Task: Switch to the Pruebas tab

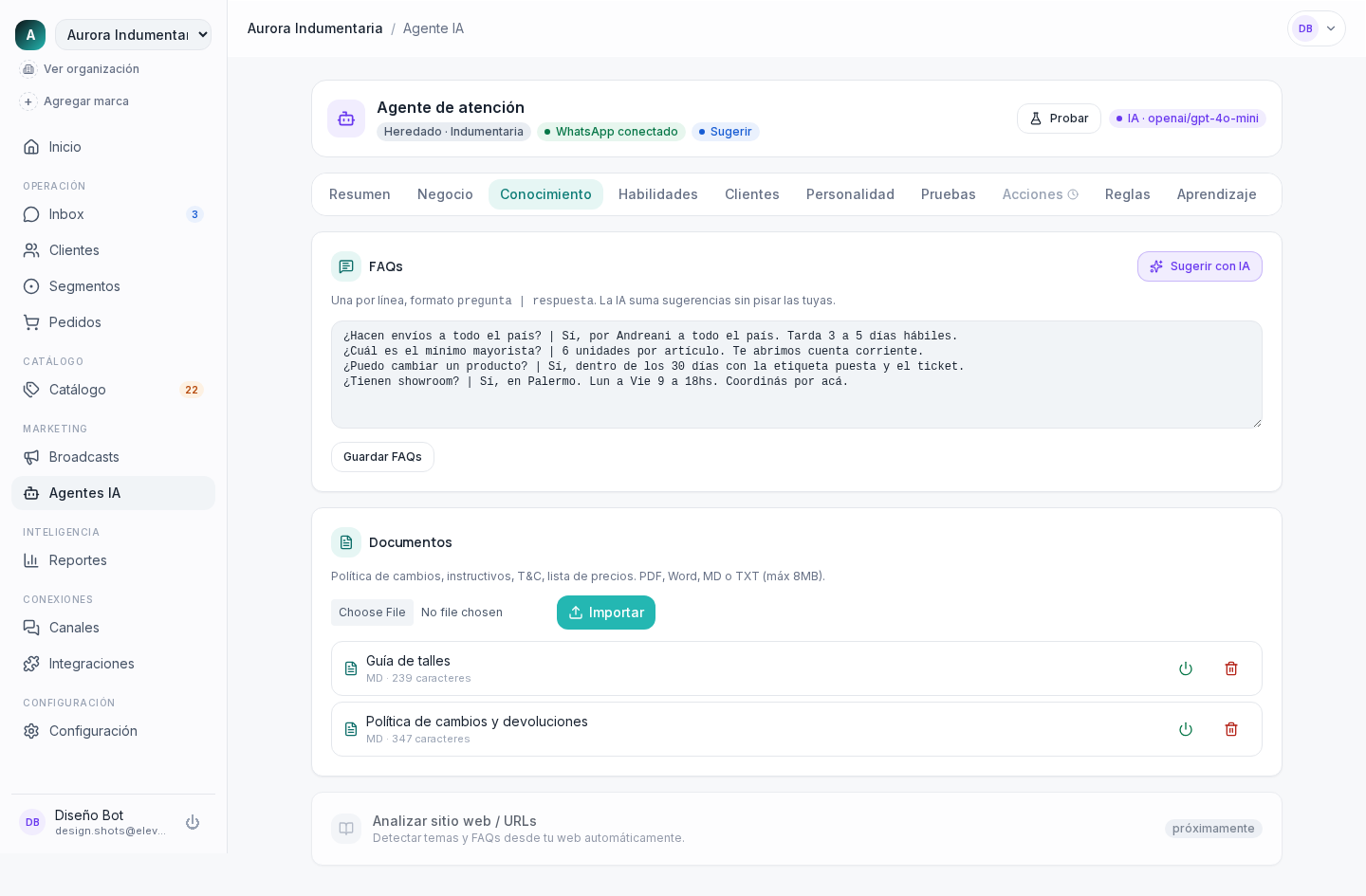Action: 949,194
